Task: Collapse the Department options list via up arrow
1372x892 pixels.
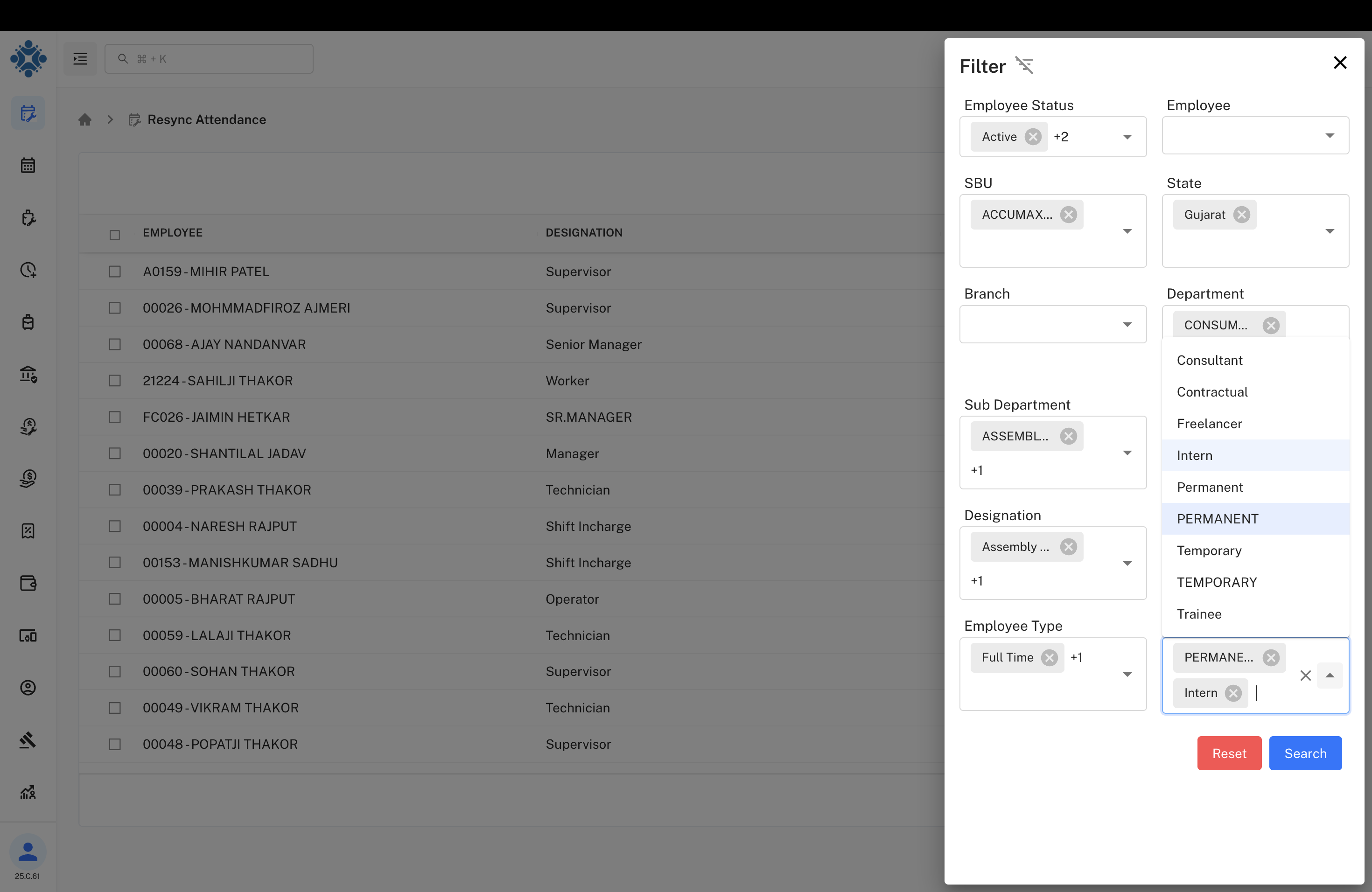Action: pos(1330,676)
